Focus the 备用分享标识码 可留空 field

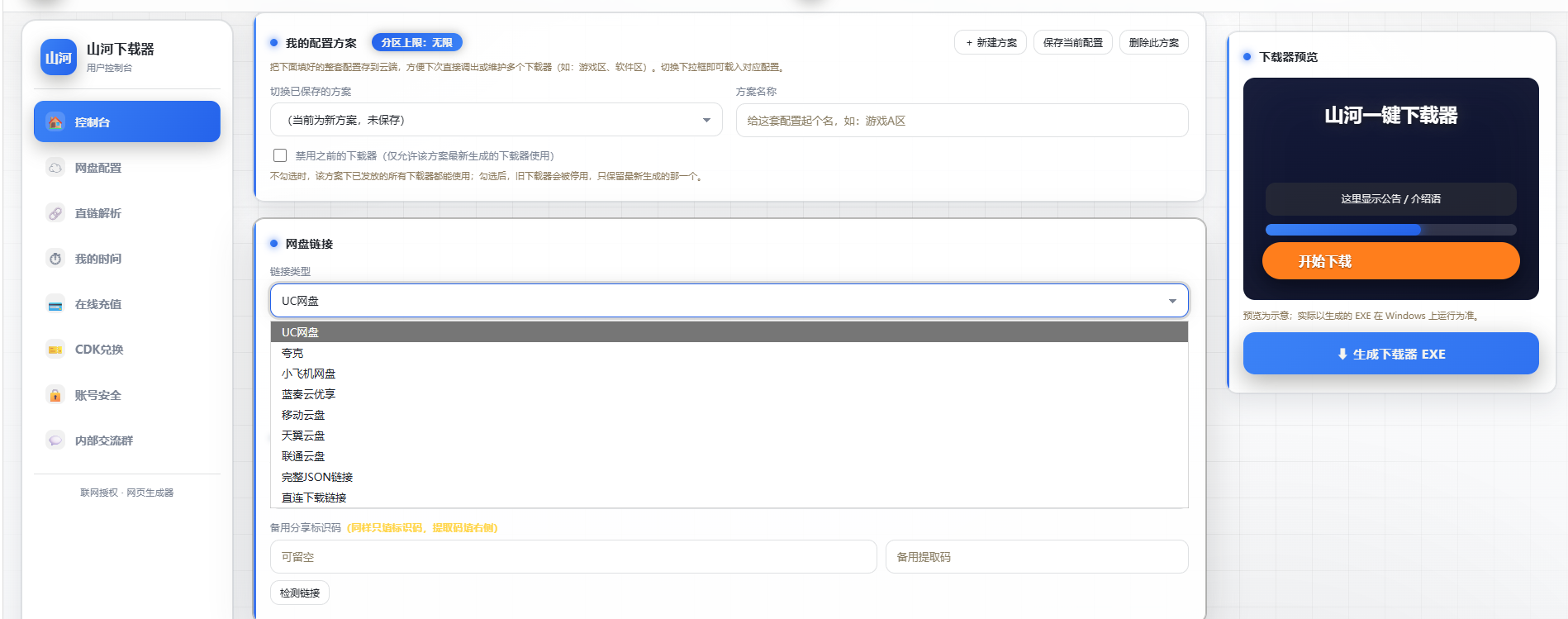[x=573, y=557]
